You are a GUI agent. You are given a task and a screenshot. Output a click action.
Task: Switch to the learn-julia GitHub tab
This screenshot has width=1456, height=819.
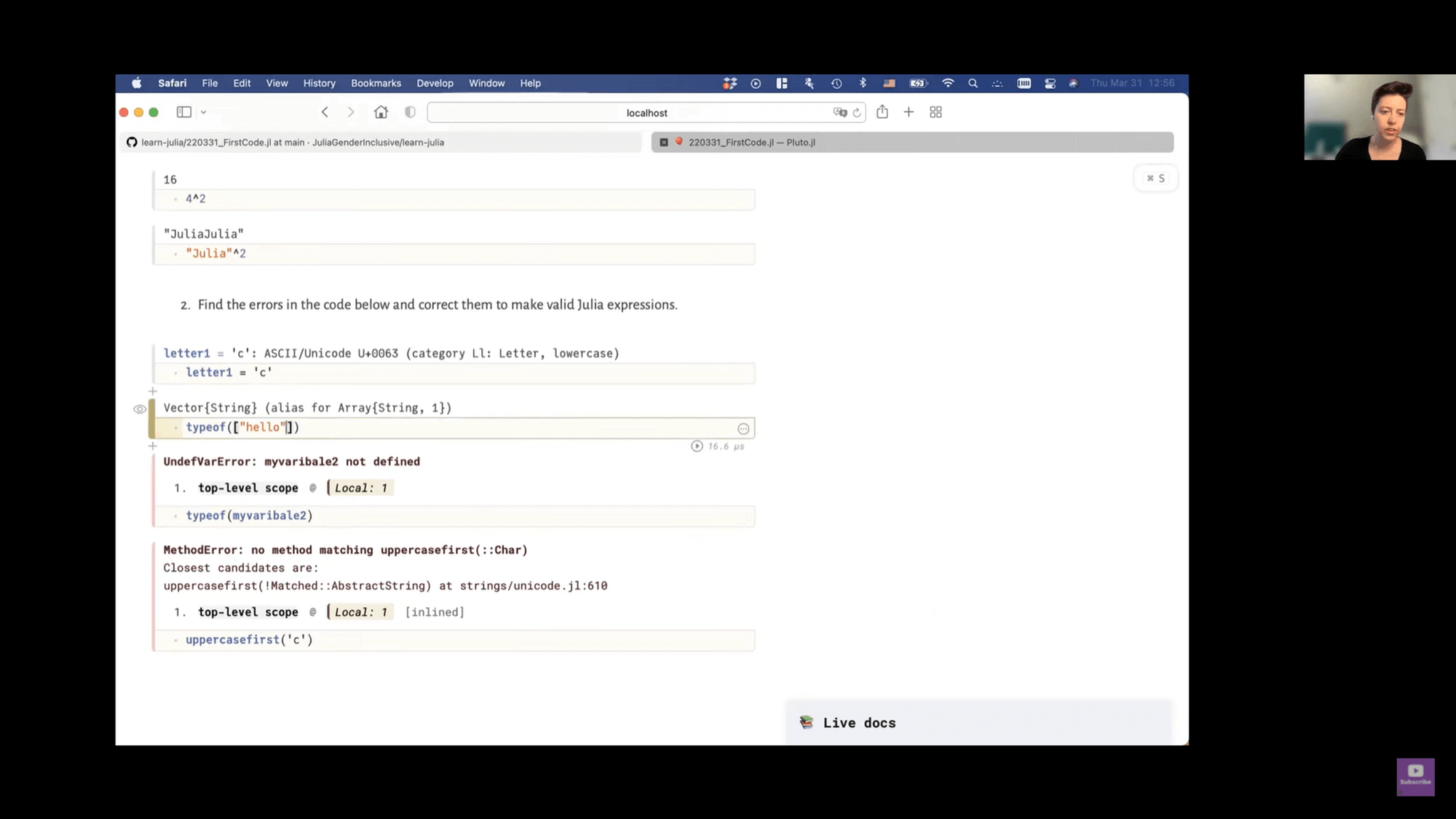(381, 142)
